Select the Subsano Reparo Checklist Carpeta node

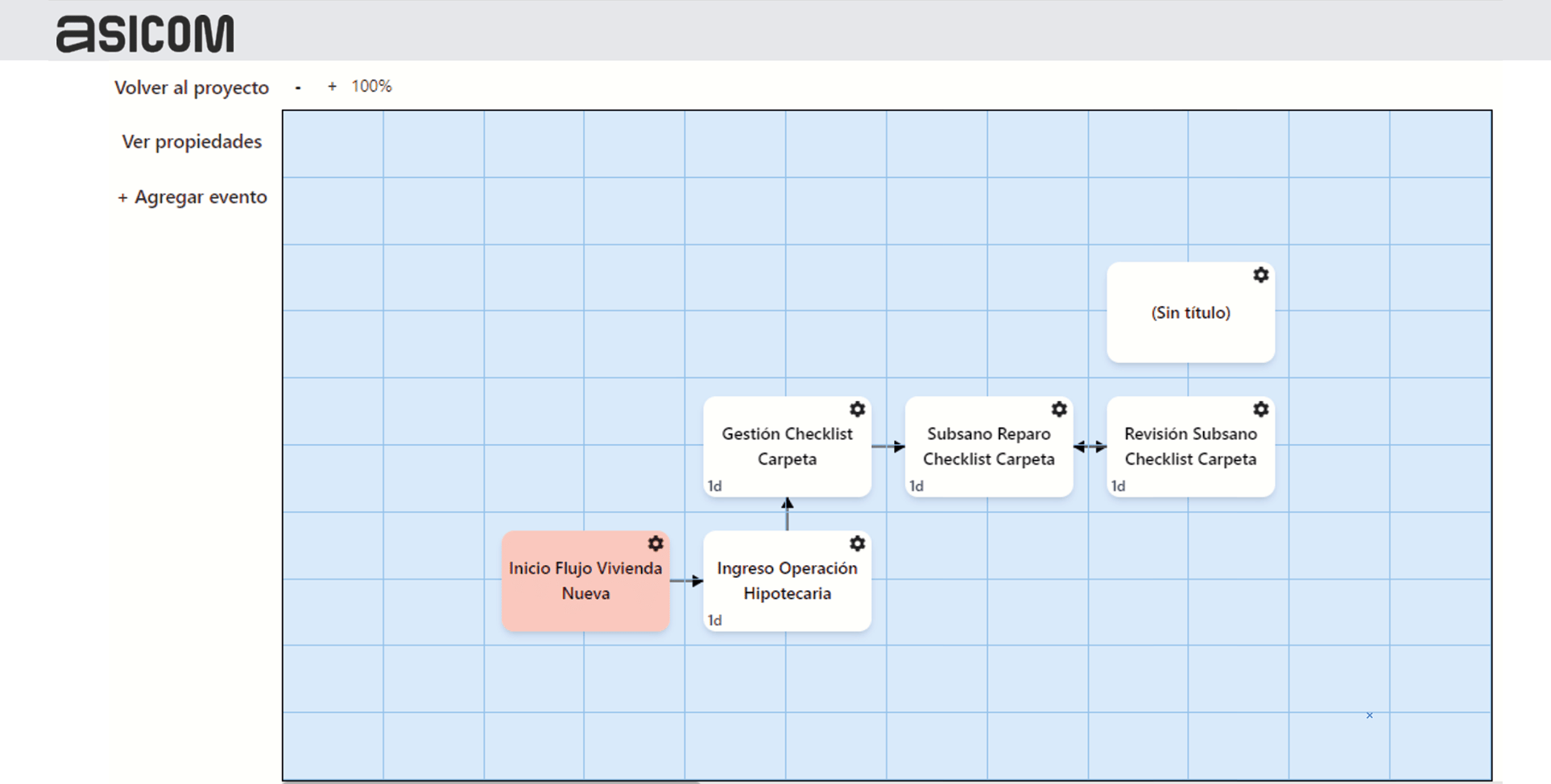pyautogui.click(x=988, y=447)
